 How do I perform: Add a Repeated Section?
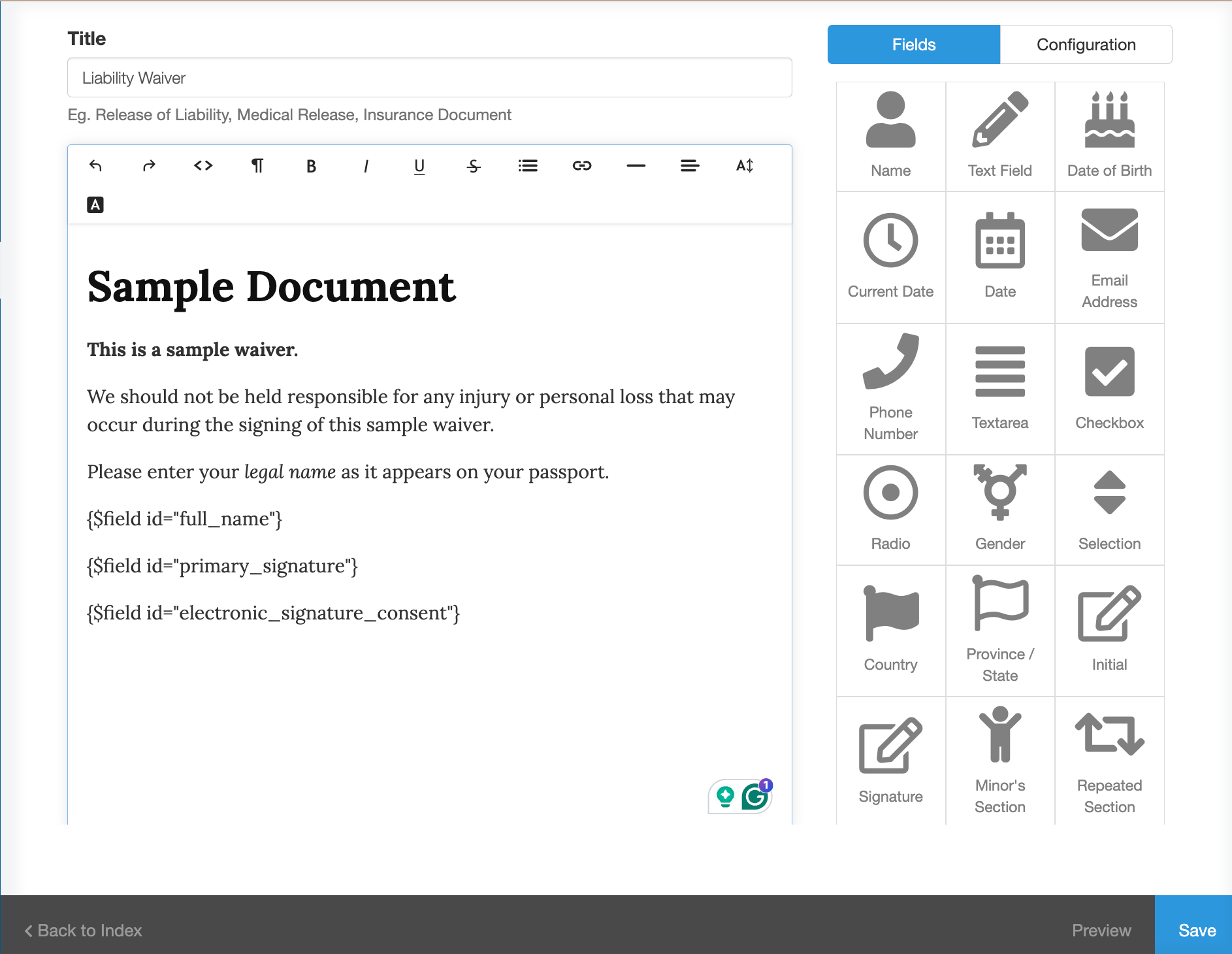pos(1110,761)
